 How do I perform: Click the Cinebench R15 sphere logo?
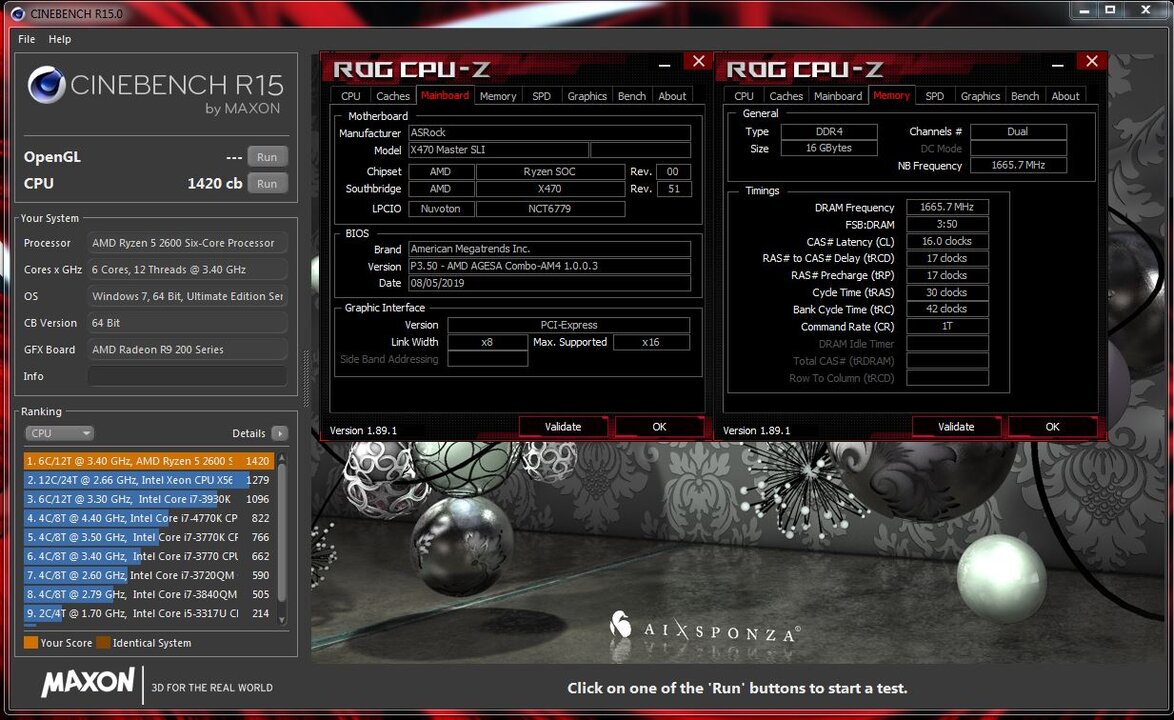click(x=46, y=85)
